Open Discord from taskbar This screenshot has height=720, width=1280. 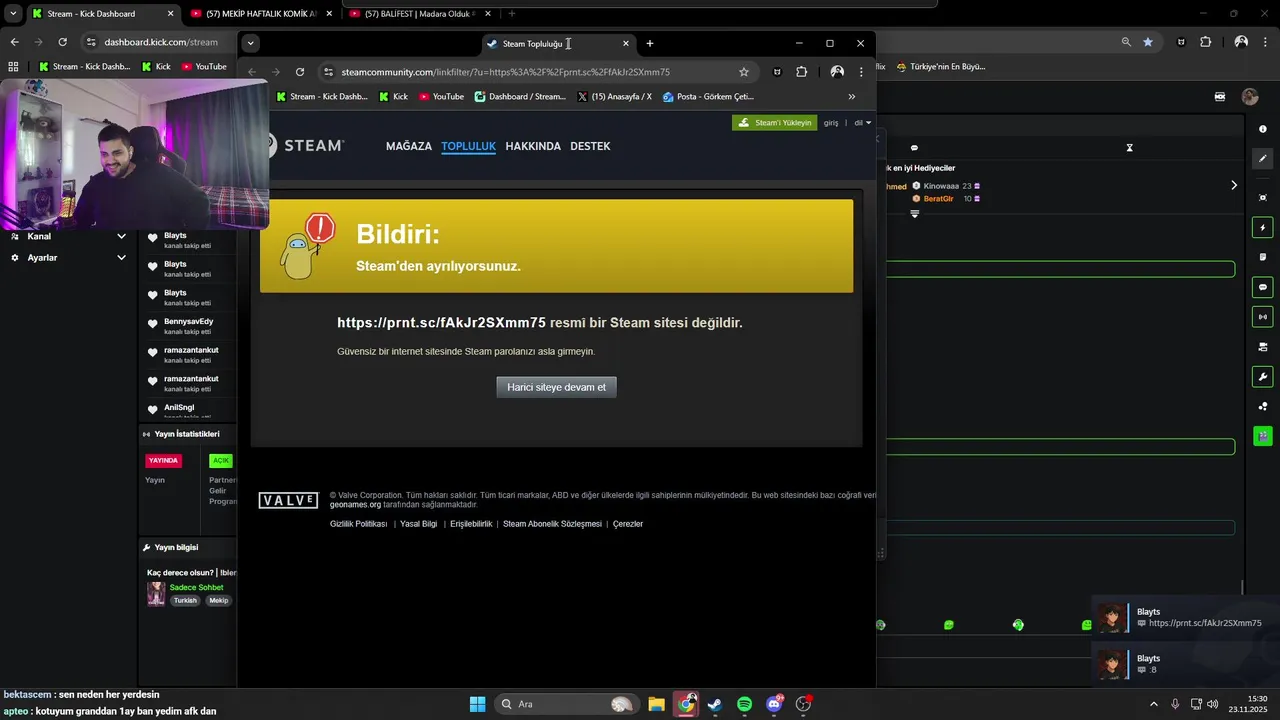pyautogui.click(x=774, y=704)
